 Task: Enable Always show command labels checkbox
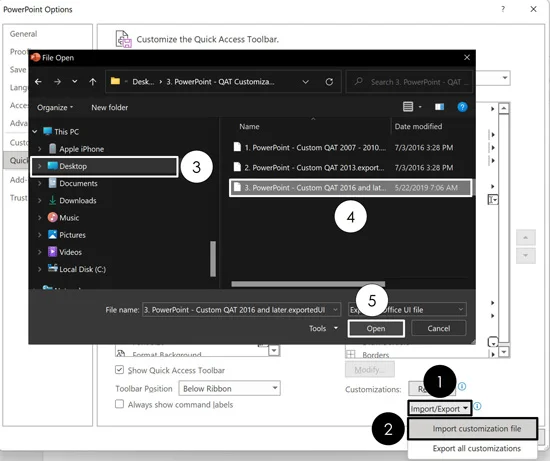[x=119, y=404]
